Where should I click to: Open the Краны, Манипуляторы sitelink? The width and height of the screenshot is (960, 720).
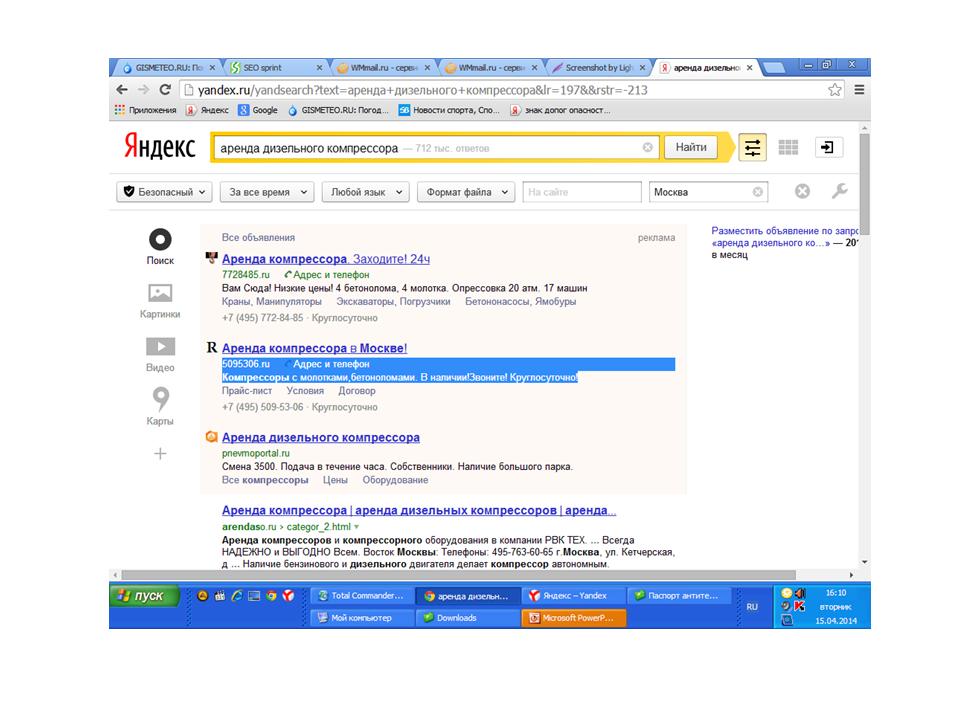pyautogui.click(x=271, y=302)
